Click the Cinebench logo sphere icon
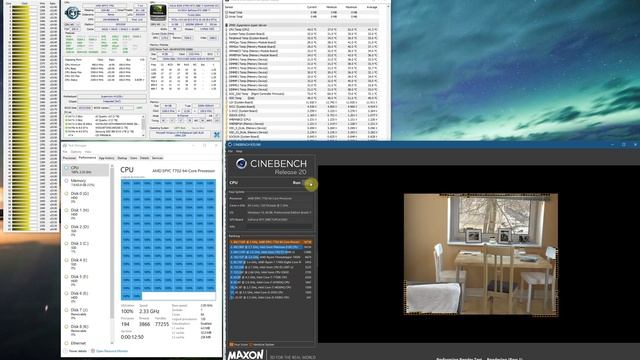Screen dimensions: 640x360 241,164
